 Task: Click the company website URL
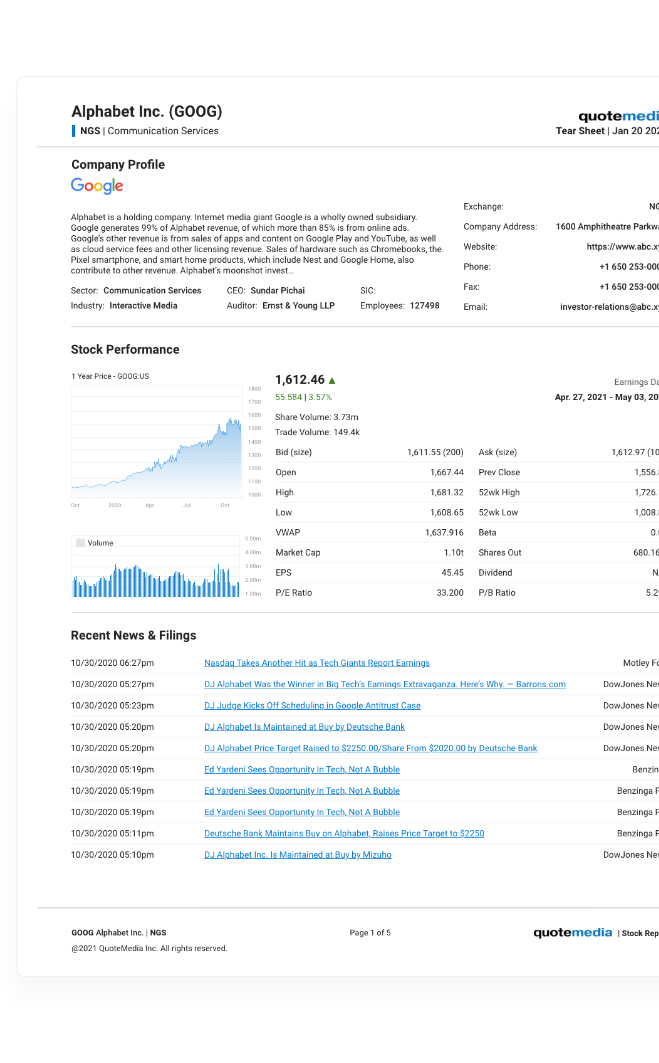(x=622, y=247)
